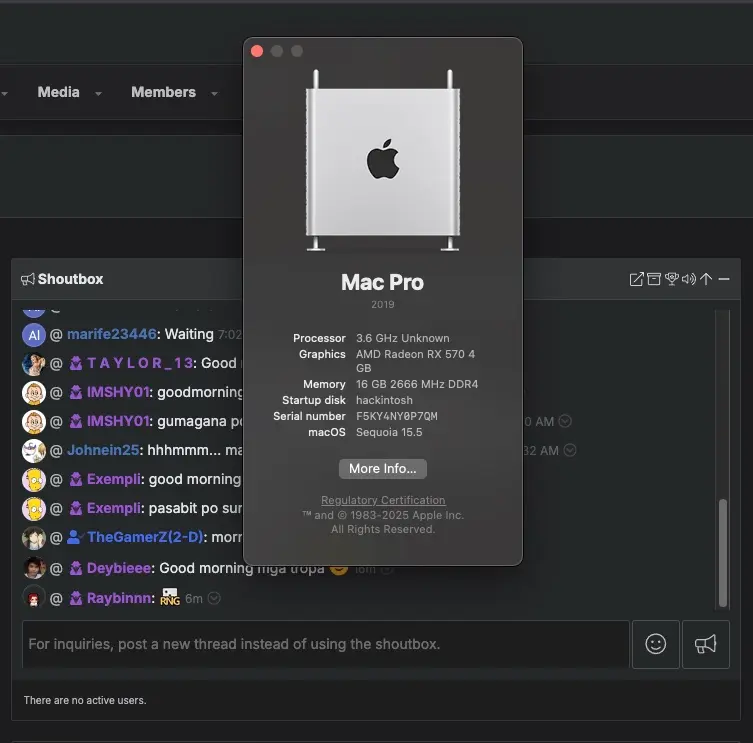The image size is (753, 743).
Task: Click the Raybinnn member badge icon
Action: [x=76, y=598]
